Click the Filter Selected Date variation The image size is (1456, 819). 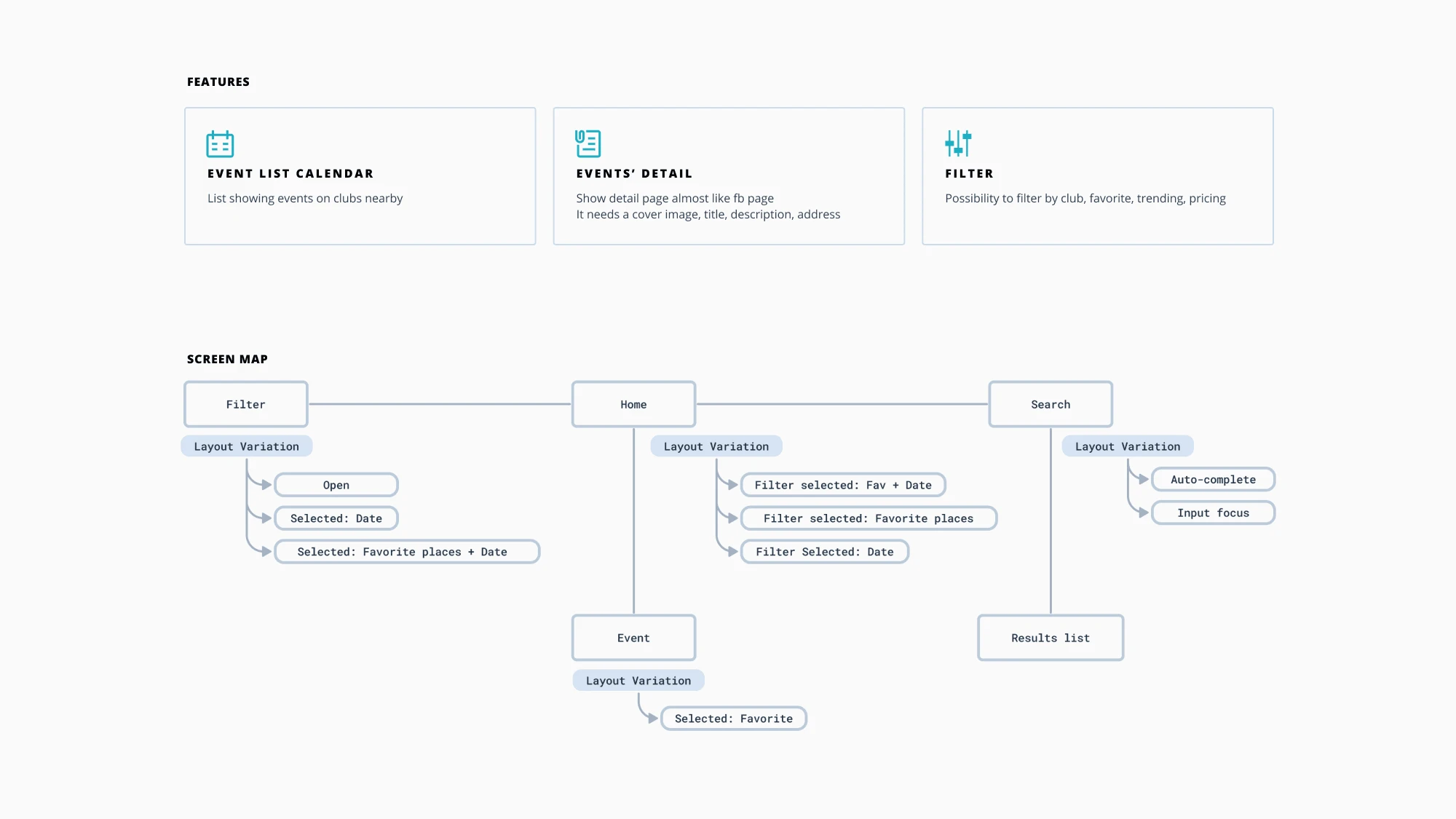point(824,551)
